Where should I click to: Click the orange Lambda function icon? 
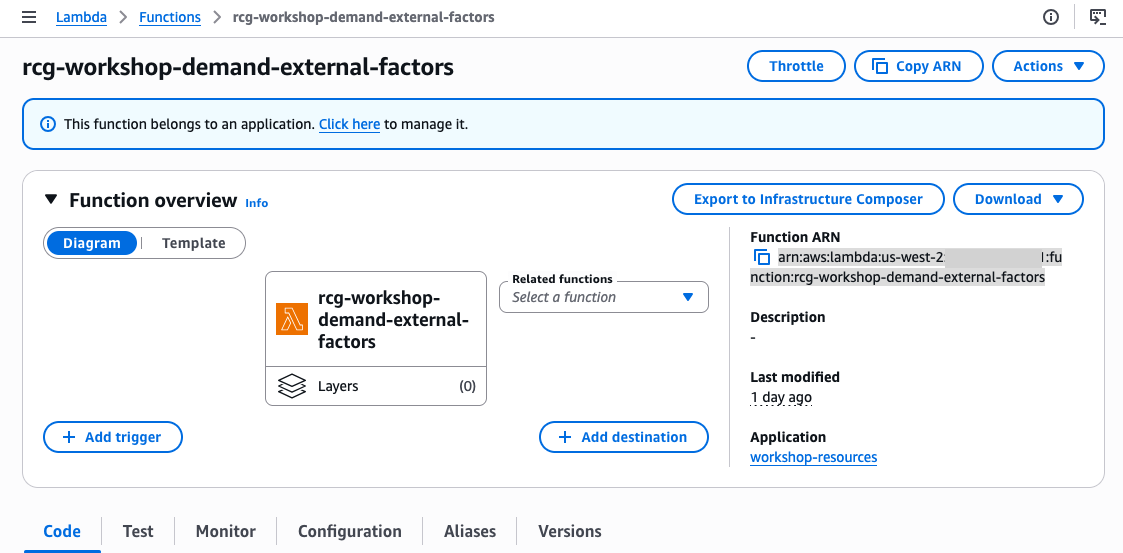291,319
